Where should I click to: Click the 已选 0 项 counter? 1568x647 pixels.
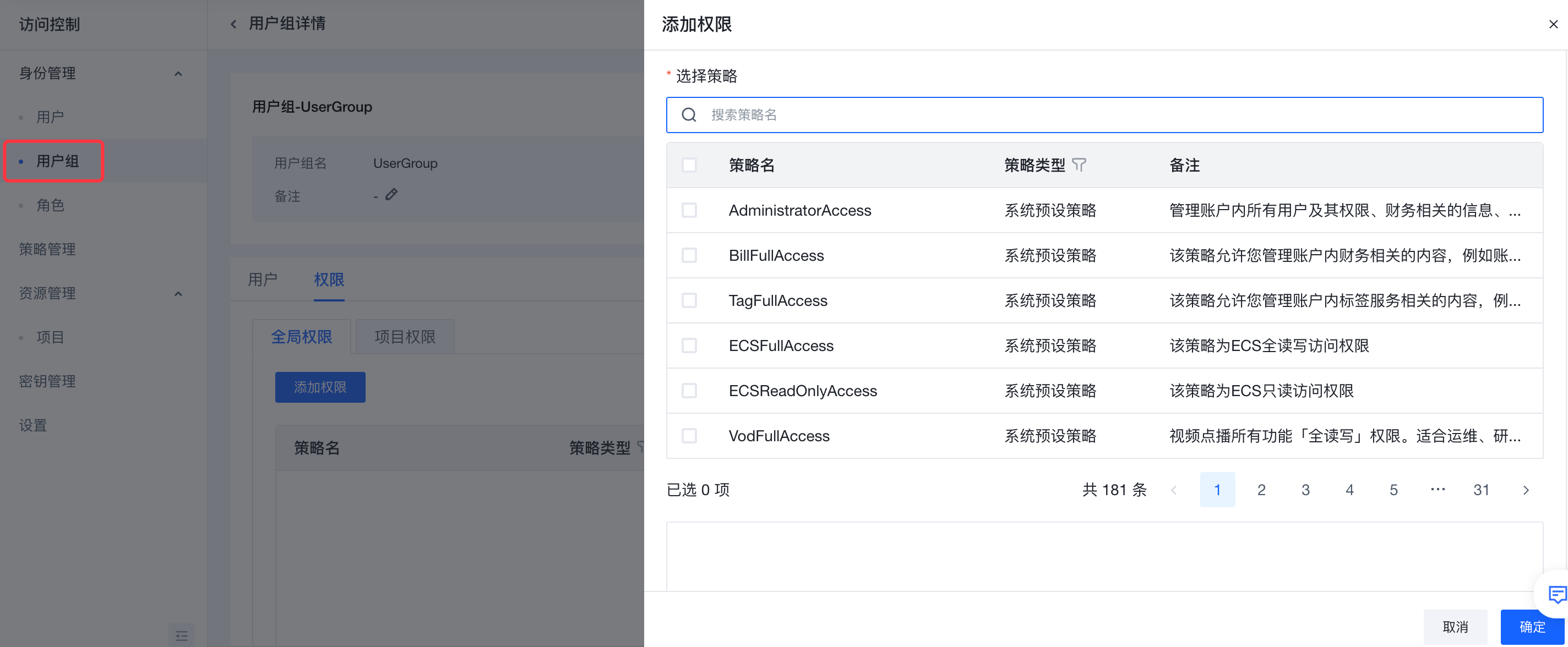pos(698,490)
